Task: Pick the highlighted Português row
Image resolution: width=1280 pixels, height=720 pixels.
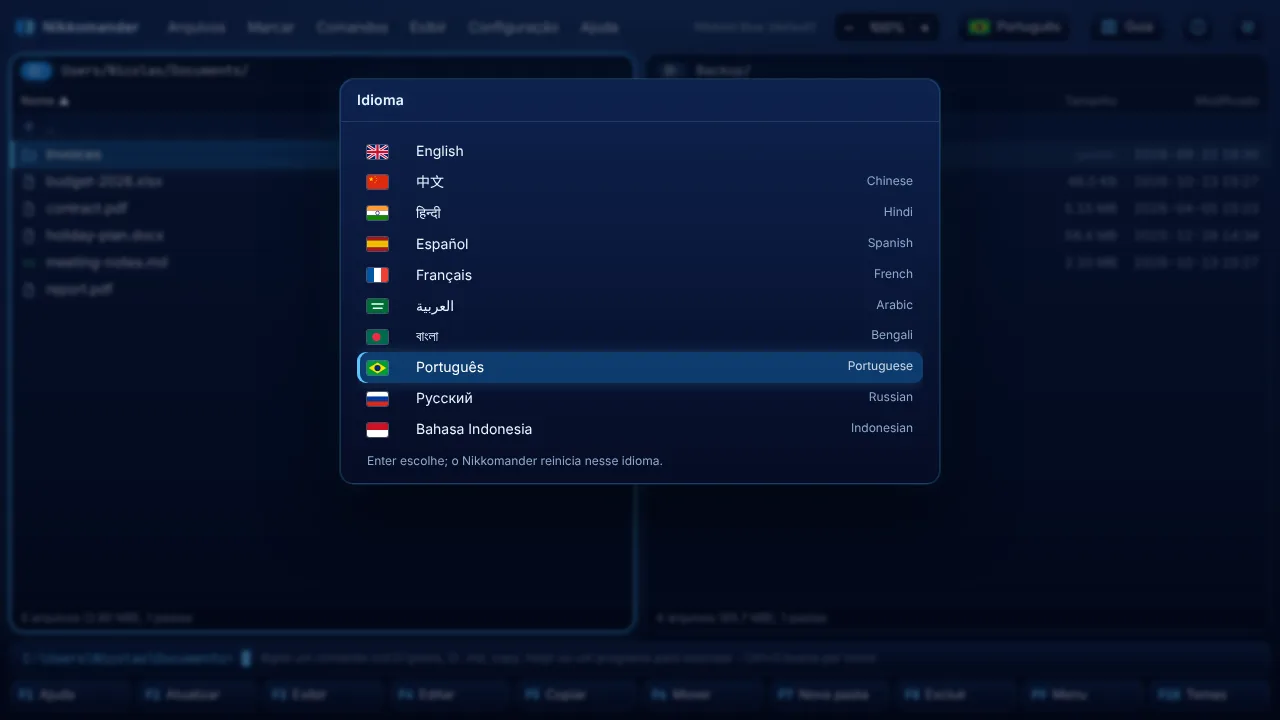Action: tap(640, 367)
